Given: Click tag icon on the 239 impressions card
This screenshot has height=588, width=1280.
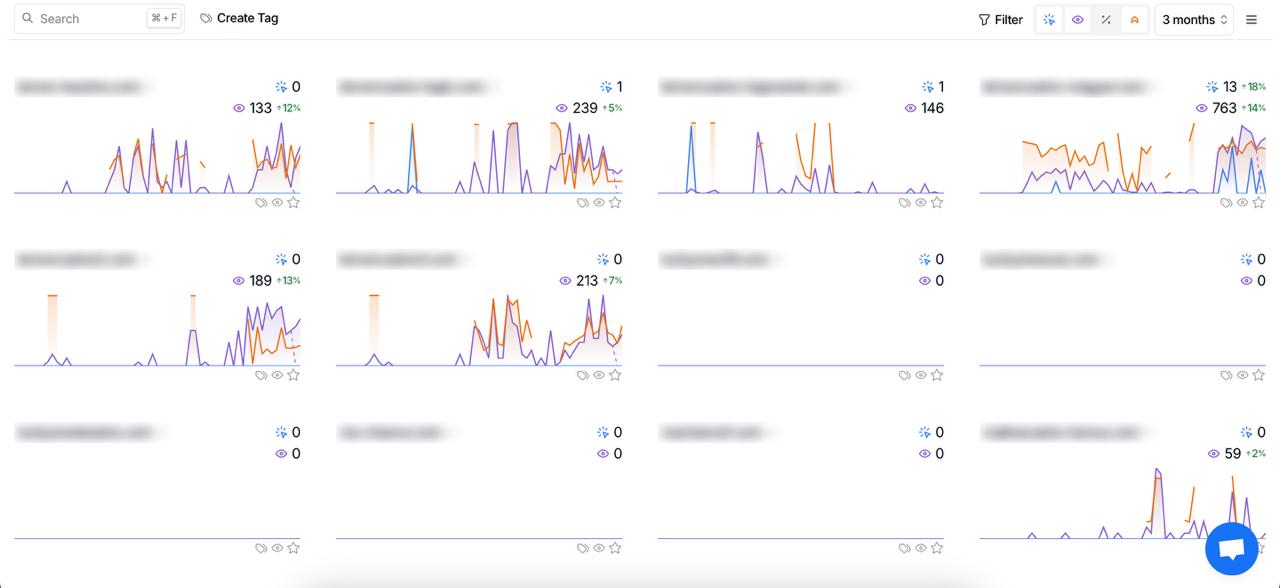Looking at the screenshot, I should coord(583,203).
